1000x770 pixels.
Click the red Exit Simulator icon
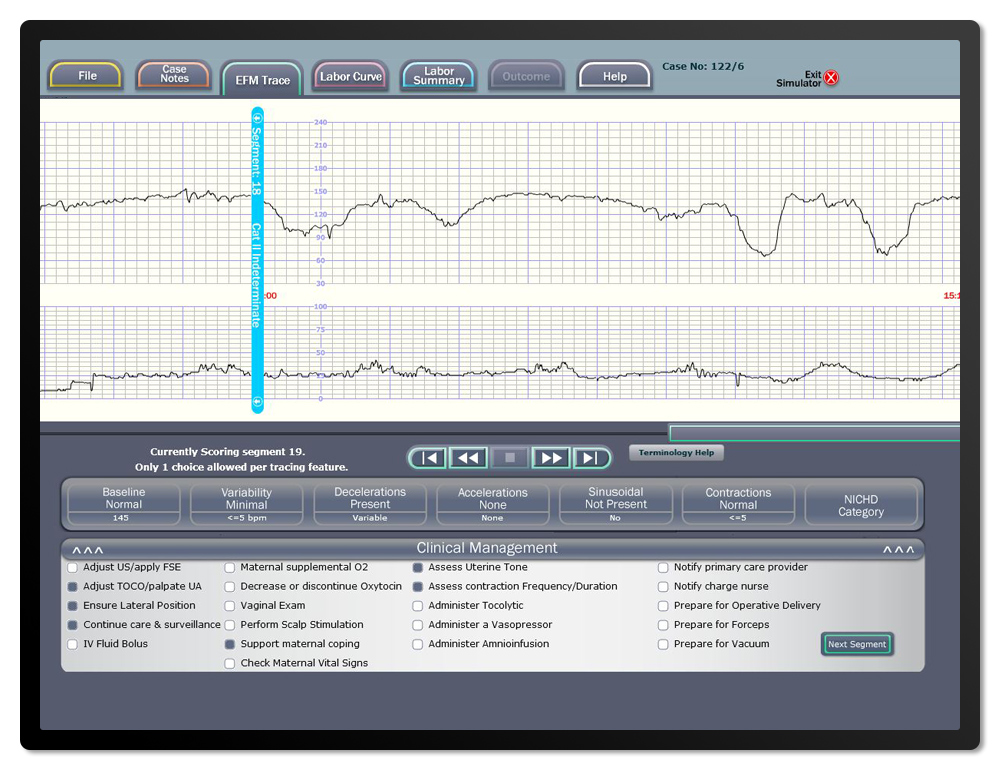[x=831, y=78]
